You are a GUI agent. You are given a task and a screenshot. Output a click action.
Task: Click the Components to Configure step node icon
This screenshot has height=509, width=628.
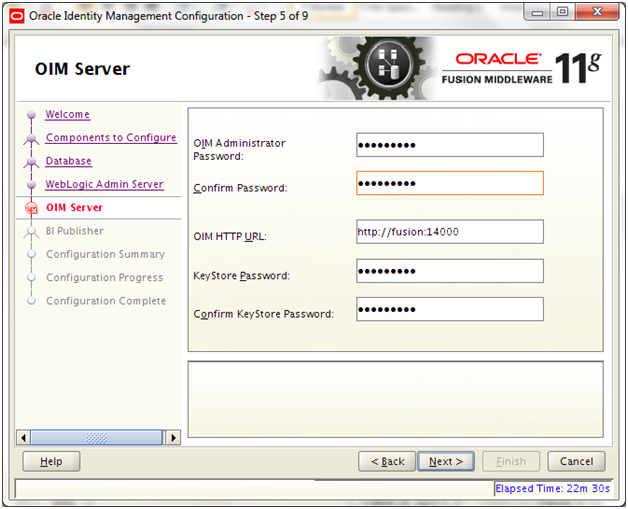31,139
